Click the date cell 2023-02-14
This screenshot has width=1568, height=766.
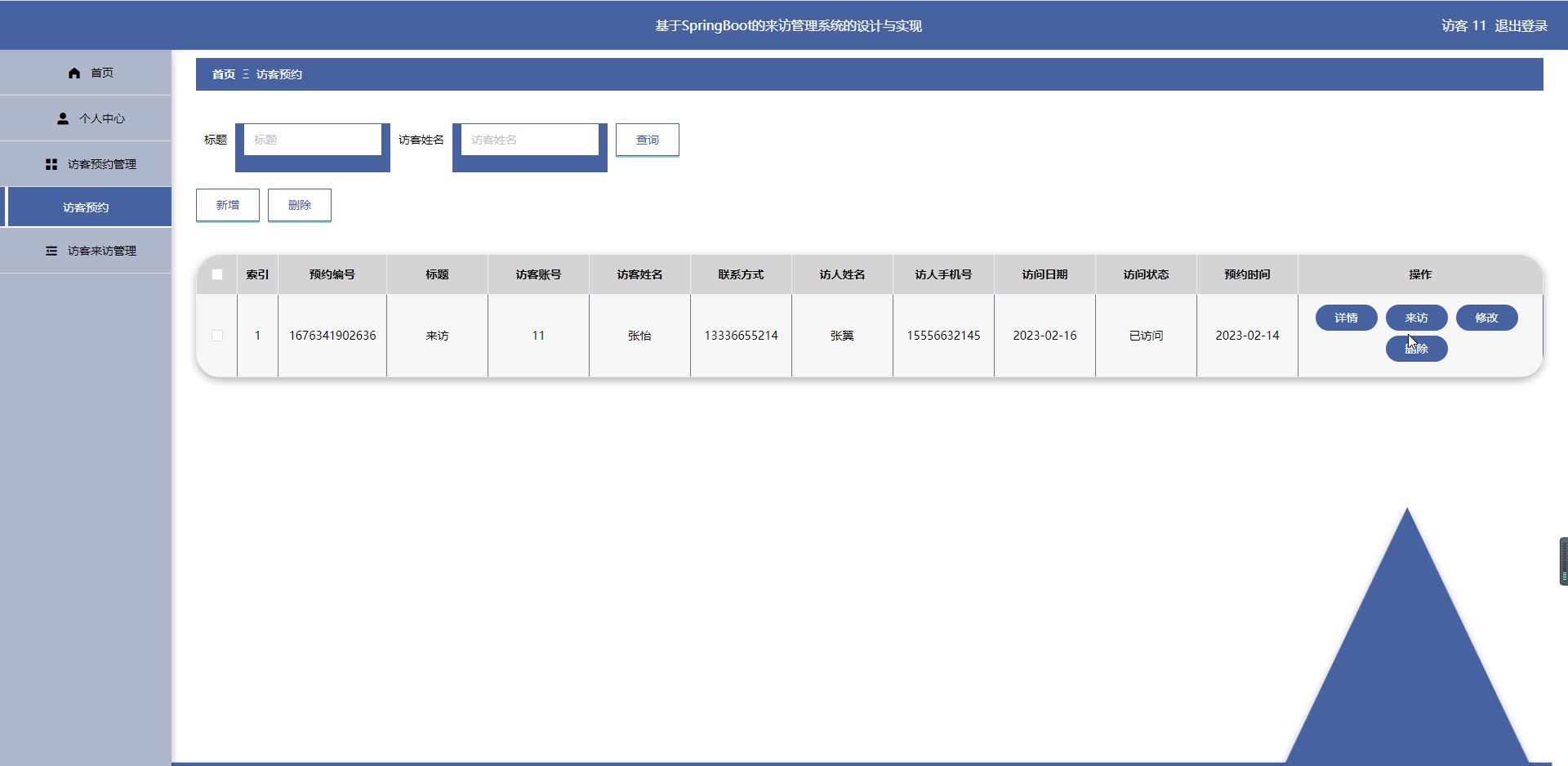tap(1247, 336)
